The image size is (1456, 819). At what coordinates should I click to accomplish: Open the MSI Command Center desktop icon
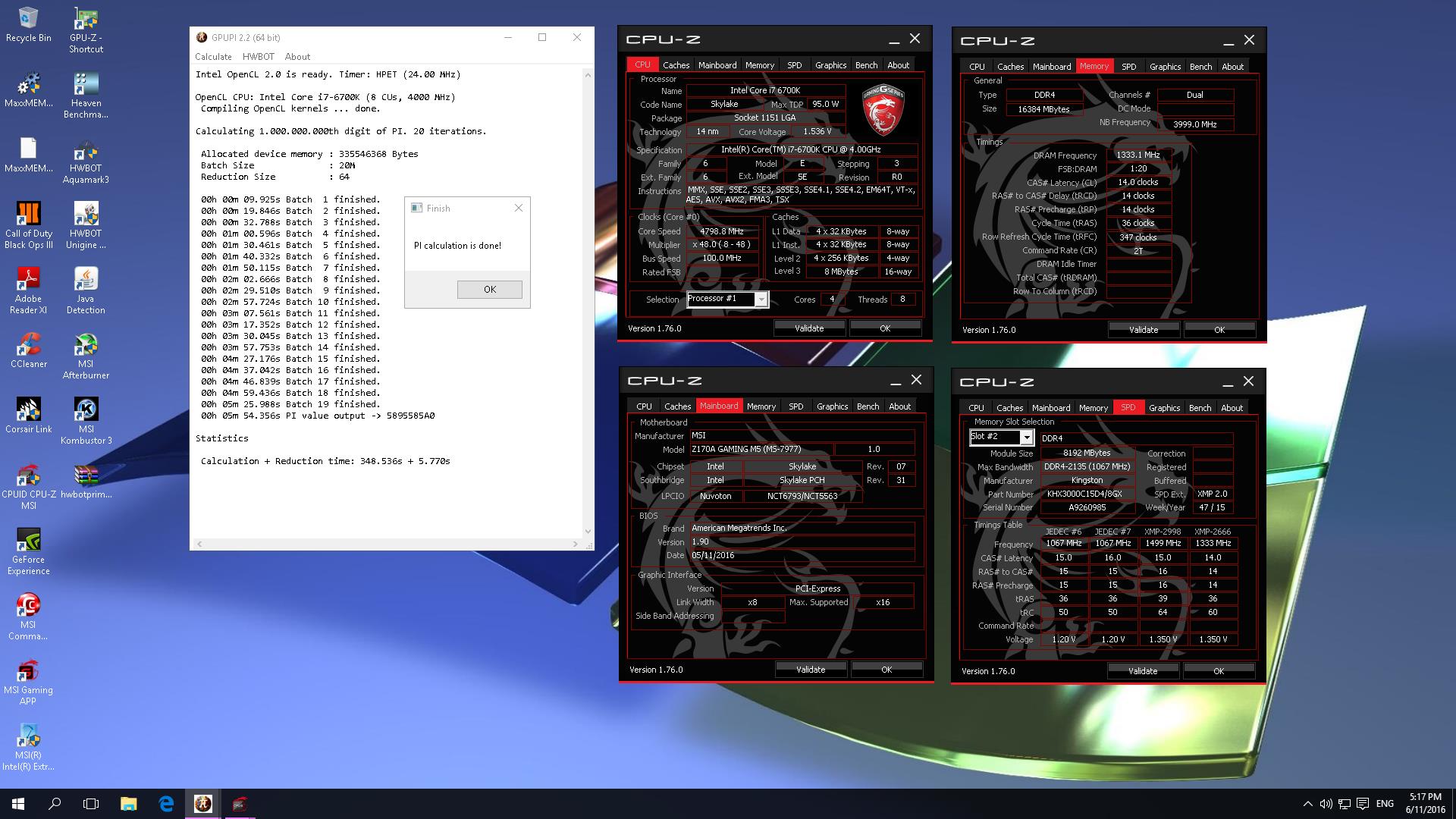pyautogui.click(x=28, y=617)
